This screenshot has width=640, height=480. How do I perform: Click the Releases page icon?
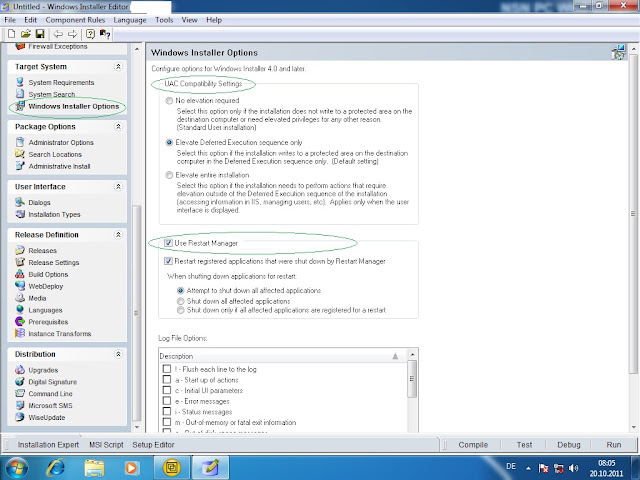click(20, 250)
